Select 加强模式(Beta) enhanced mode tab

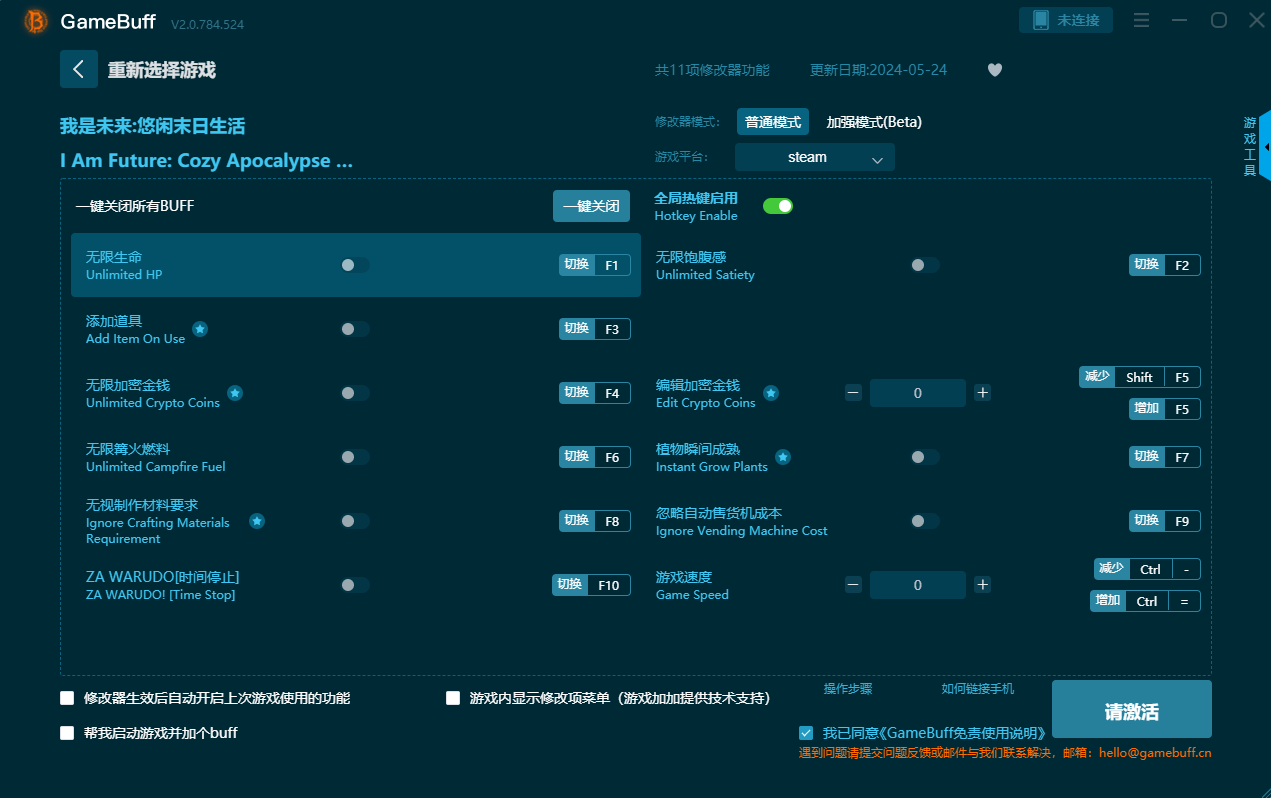click(874, 122)
